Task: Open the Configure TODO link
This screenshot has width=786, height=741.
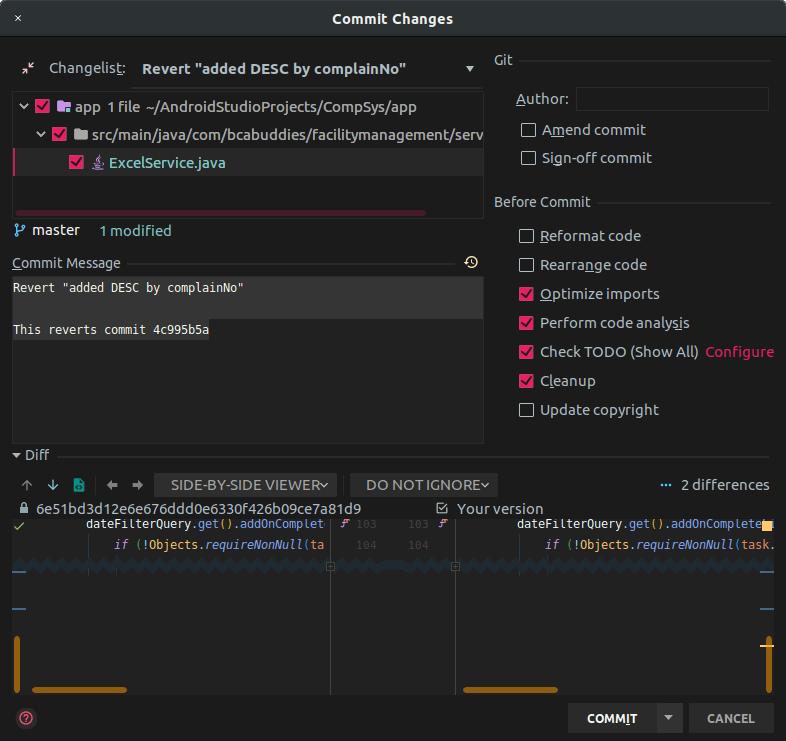Action: pyautogui.click(x=739, y=352)
